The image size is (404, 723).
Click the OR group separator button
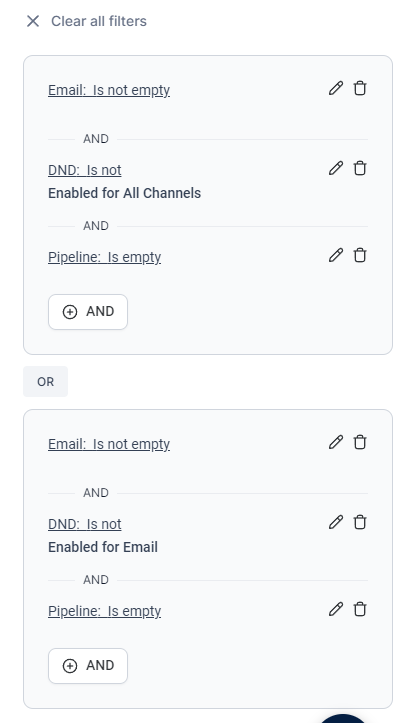coord(46,382)
